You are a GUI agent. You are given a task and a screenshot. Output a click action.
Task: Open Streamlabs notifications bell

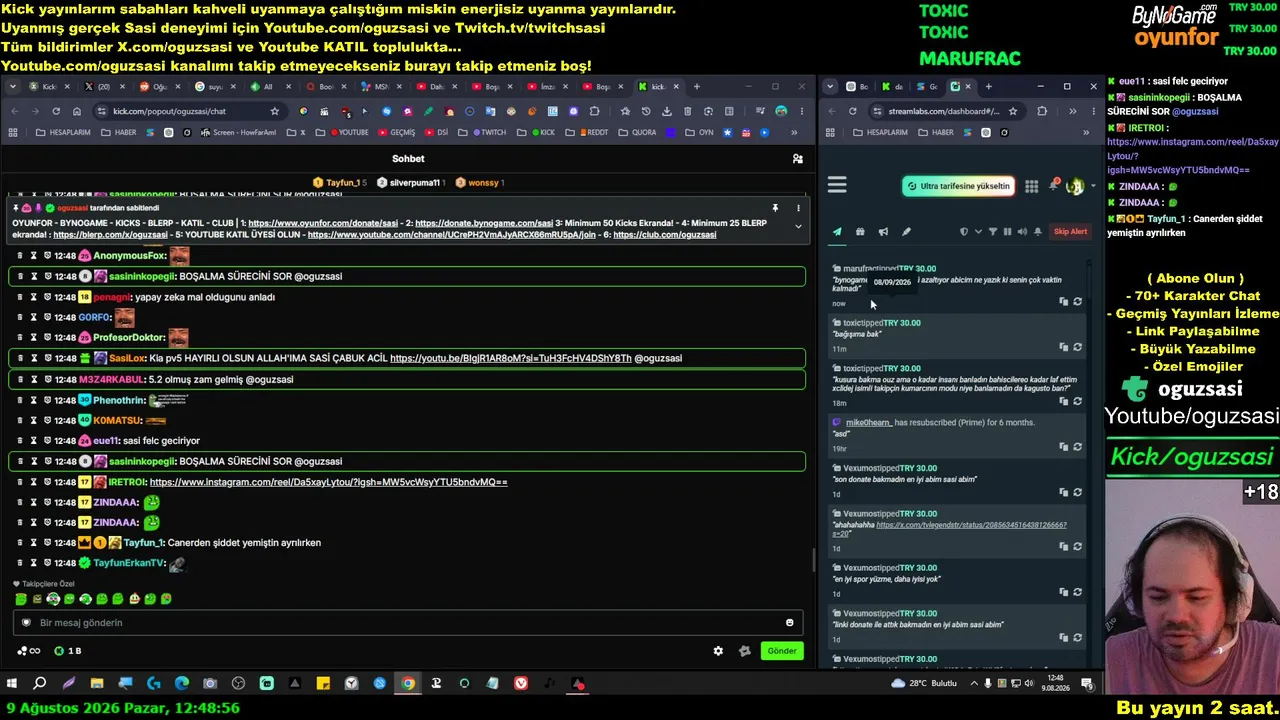[1053, 185]
